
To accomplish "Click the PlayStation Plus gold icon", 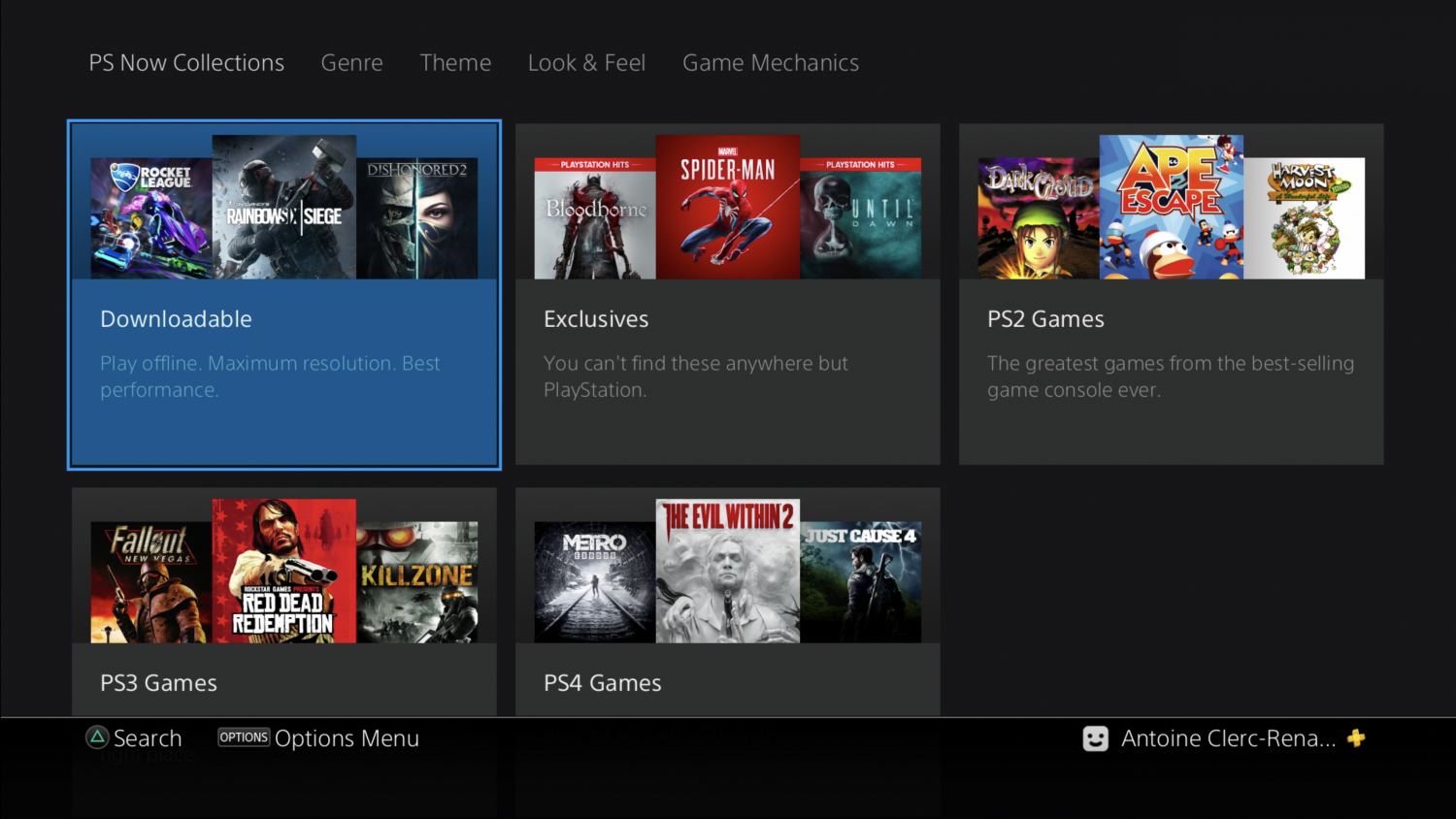I will (1356, 738).
